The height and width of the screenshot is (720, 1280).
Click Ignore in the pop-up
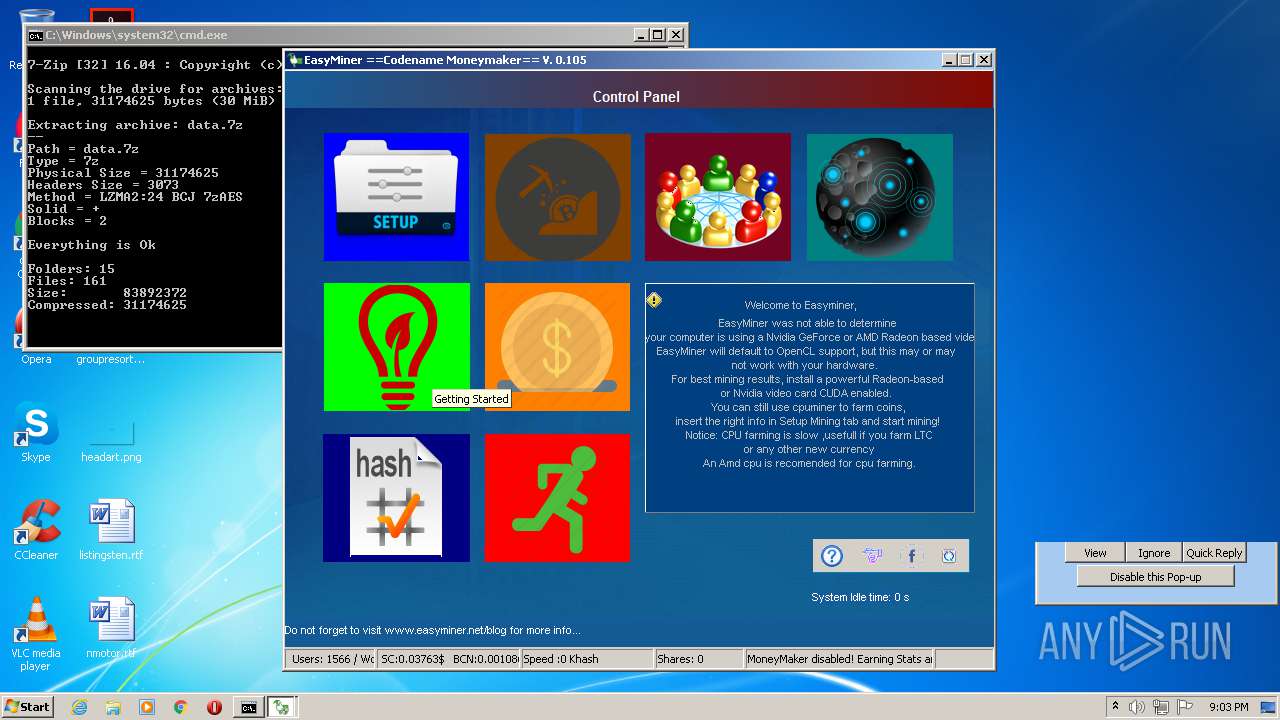(x=1154, y=553)
